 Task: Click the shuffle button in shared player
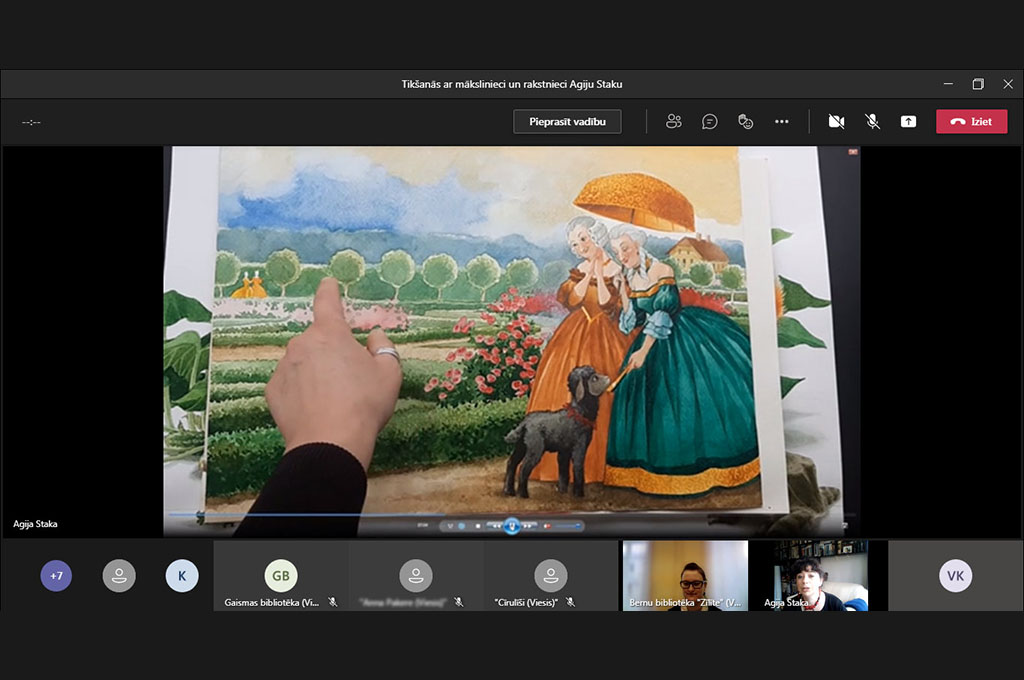450,526
